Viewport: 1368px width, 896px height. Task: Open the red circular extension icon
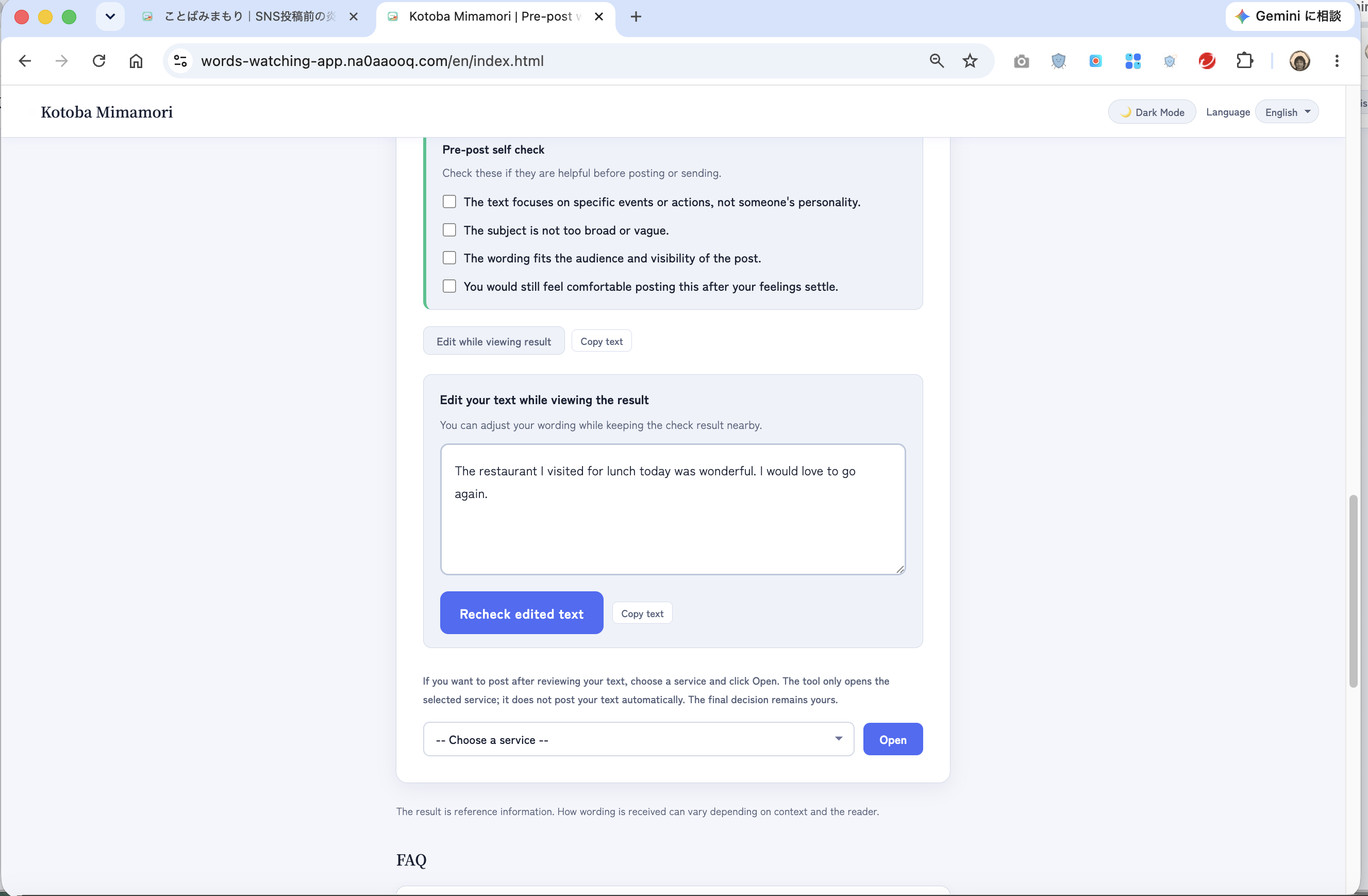coord(1207,61)
